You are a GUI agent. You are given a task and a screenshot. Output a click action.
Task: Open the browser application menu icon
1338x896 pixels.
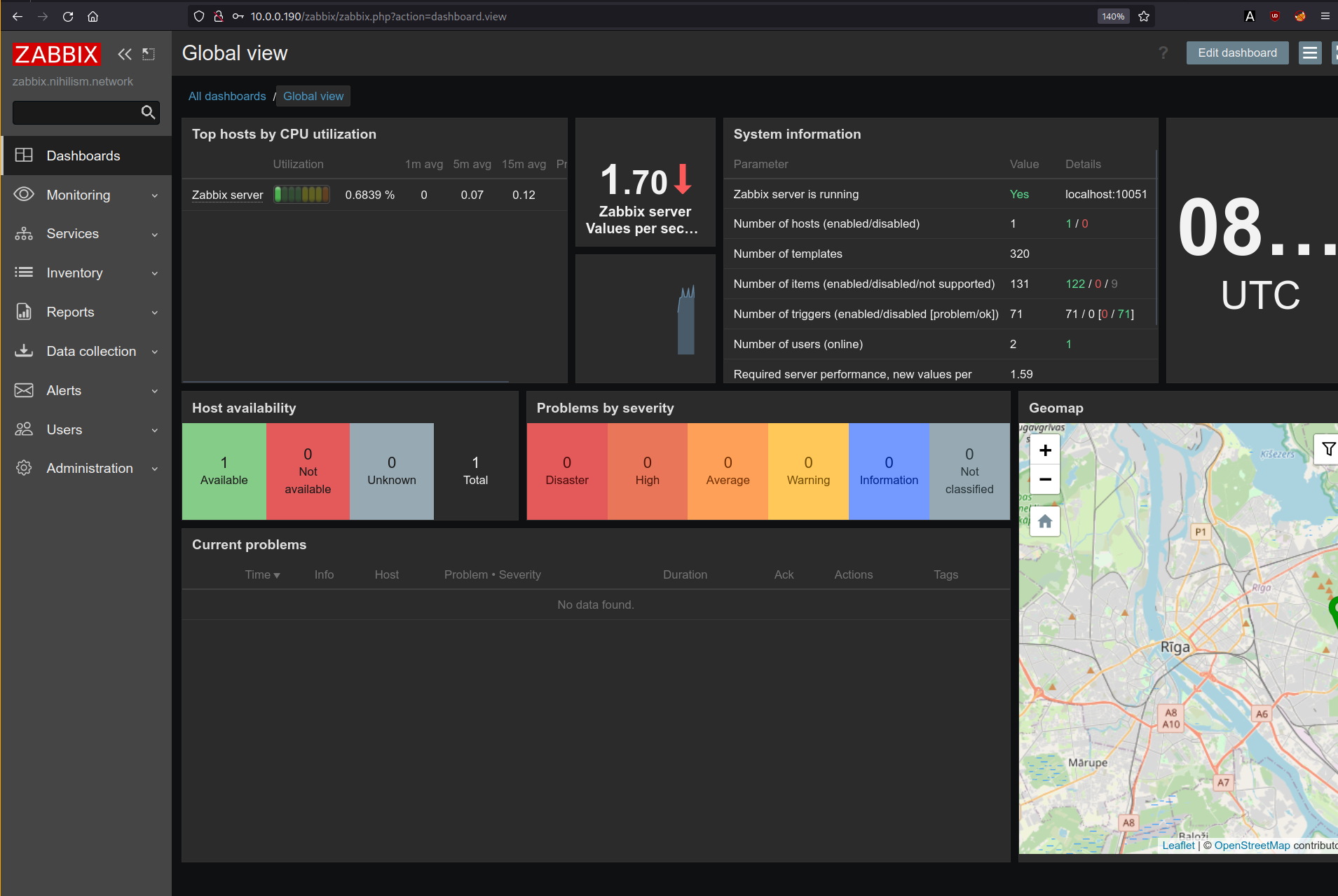point(1325,16)
